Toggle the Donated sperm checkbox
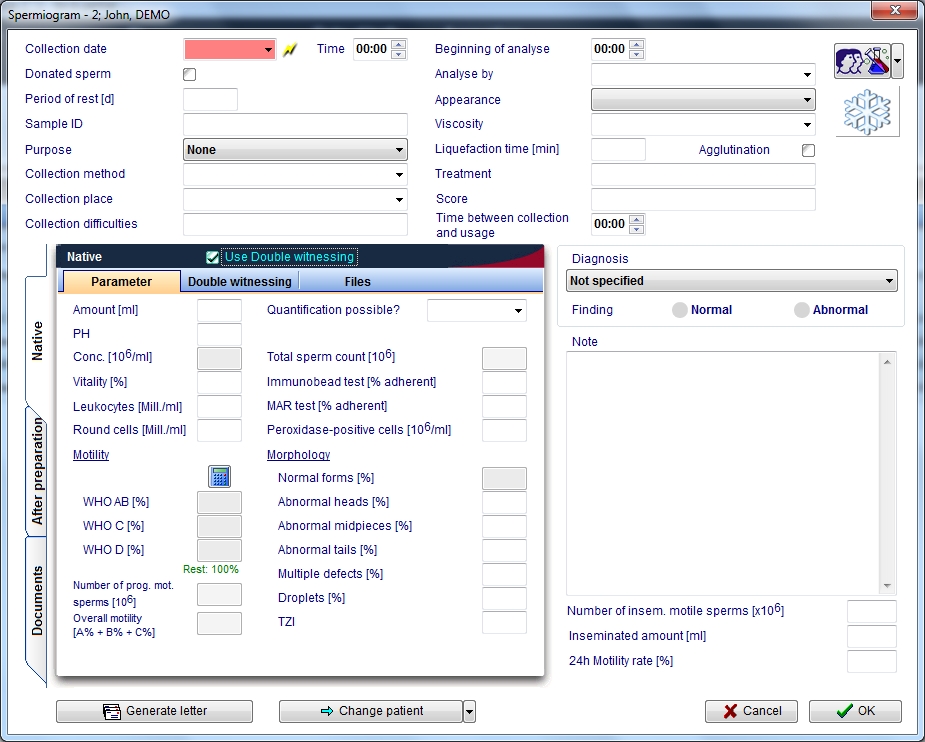The width and height of the screenshot is (925, 742). (189, 74)
